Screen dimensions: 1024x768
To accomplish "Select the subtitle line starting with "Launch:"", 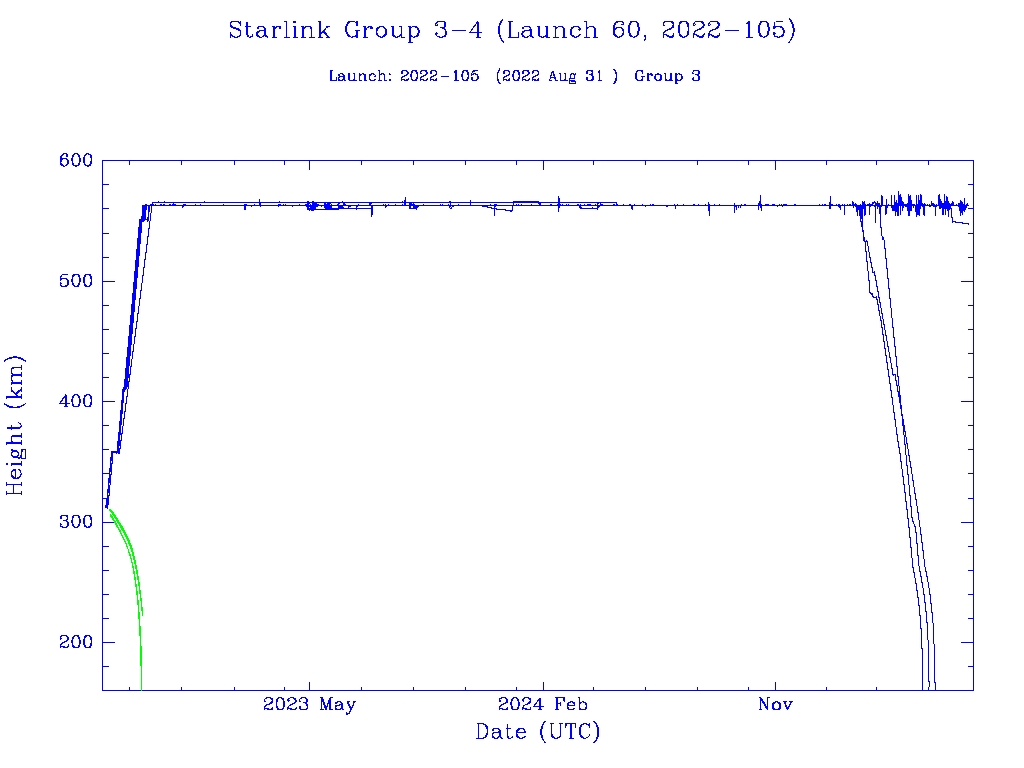I will [x=515, y=76].
